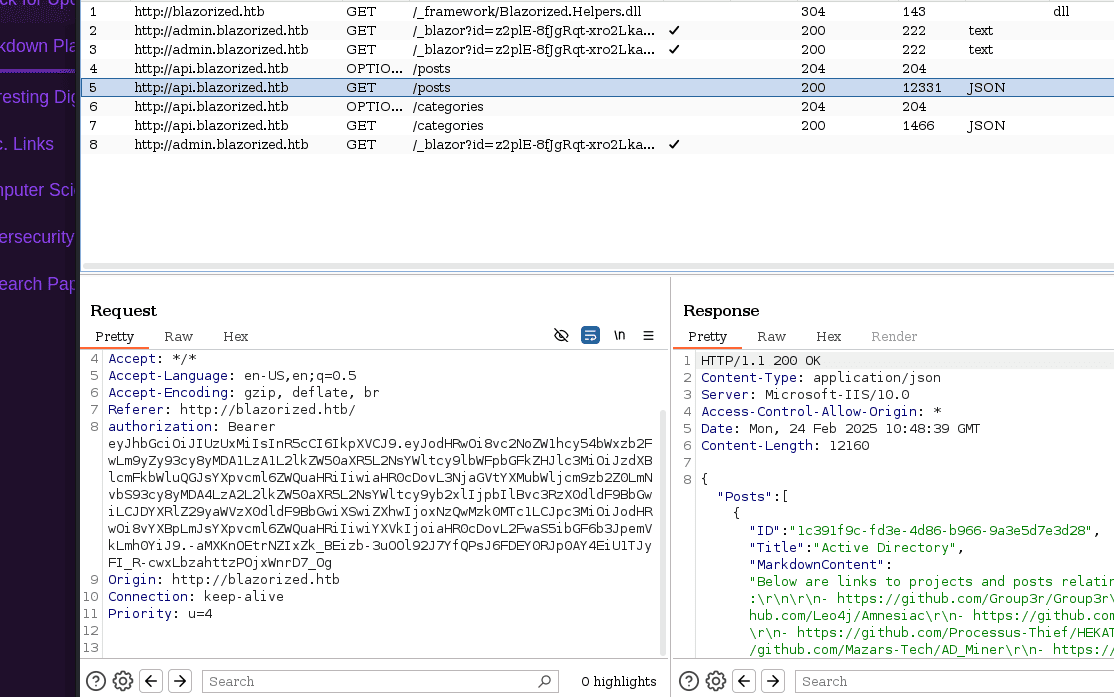Select history row 8 admin.blazorized.htb request
This screenshot has width=1114, height=697.
[597, 144]
